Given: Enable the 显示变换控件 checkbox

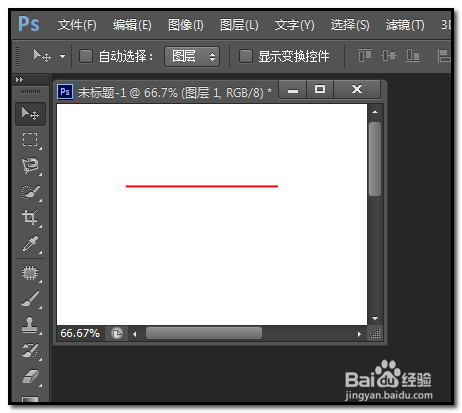Looking at the screenshot, I should 246,56.
